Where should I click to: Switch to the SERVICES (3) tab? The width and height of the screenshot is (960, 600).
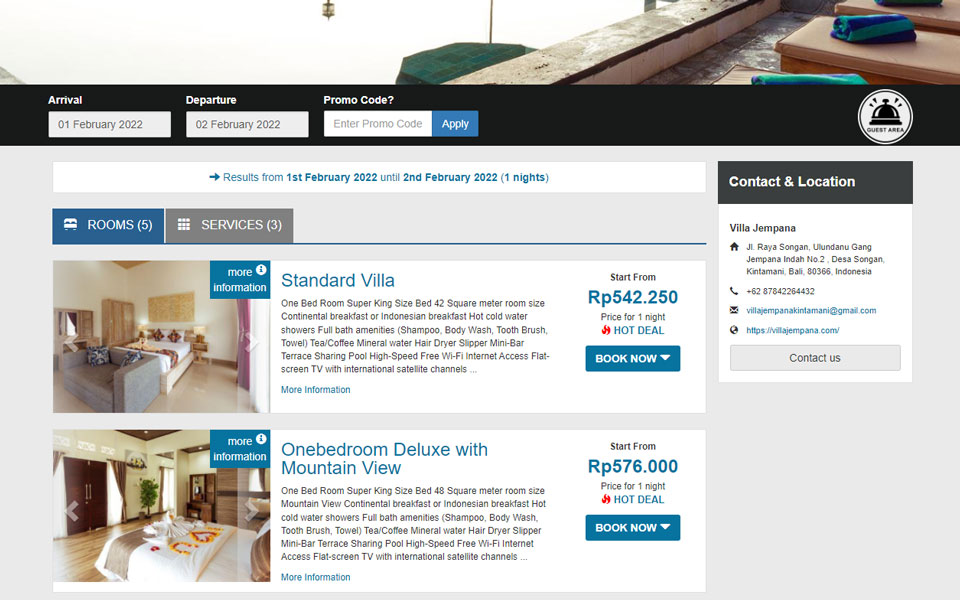click(x=230, y=225)
